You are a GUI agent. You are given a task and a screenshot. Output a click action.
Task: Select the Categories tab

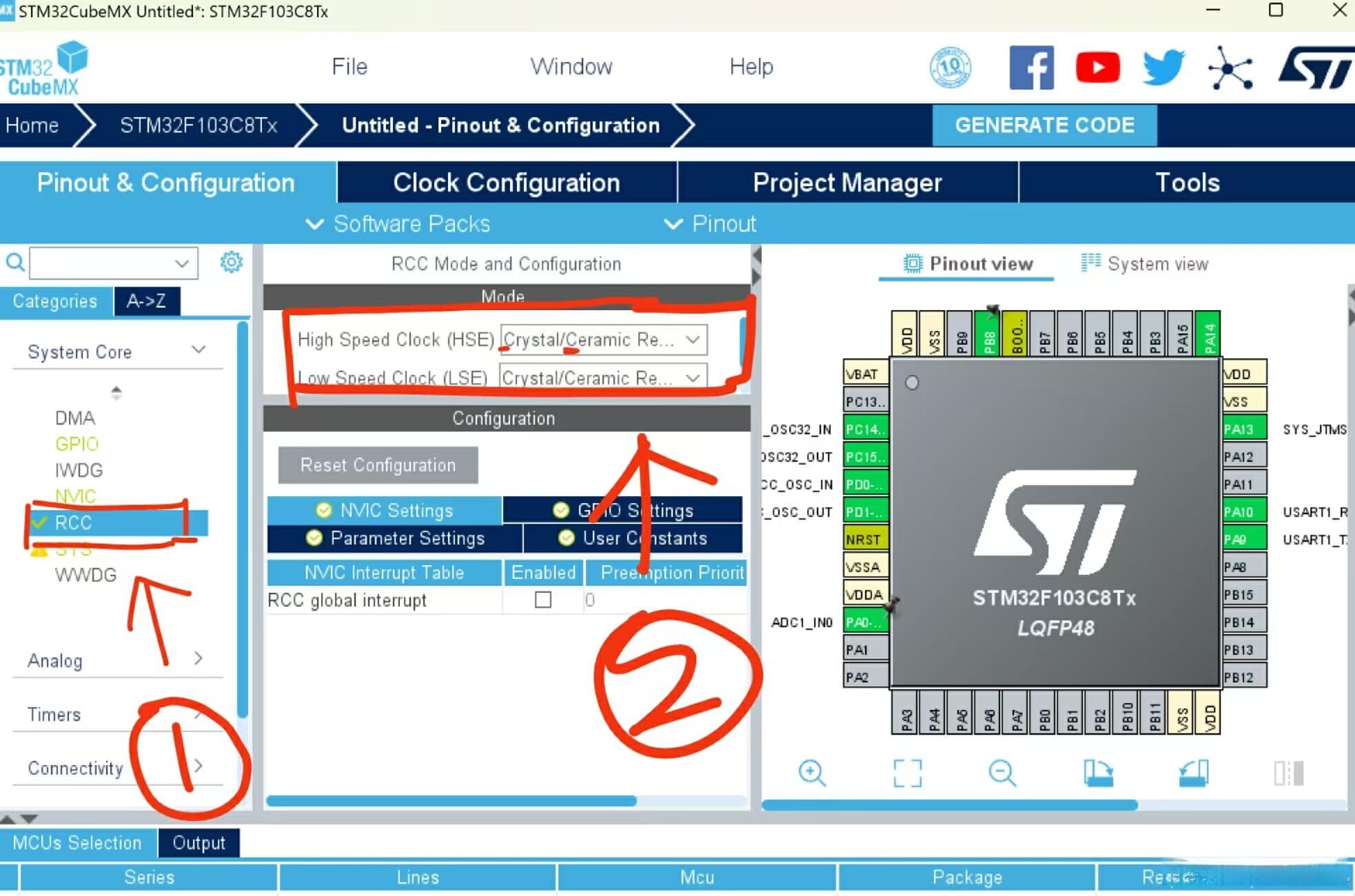55,301
